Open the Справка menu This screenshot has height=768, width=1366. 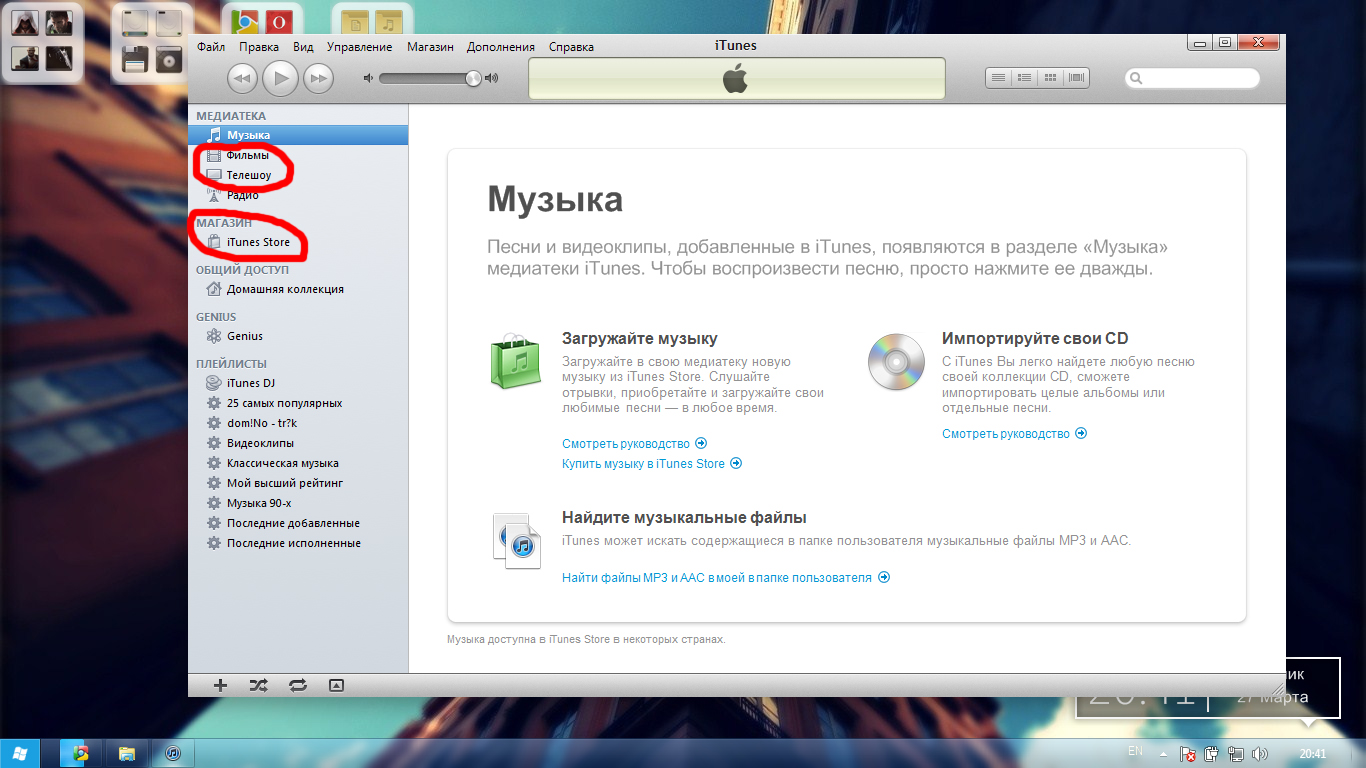click(x=571, y=47)
